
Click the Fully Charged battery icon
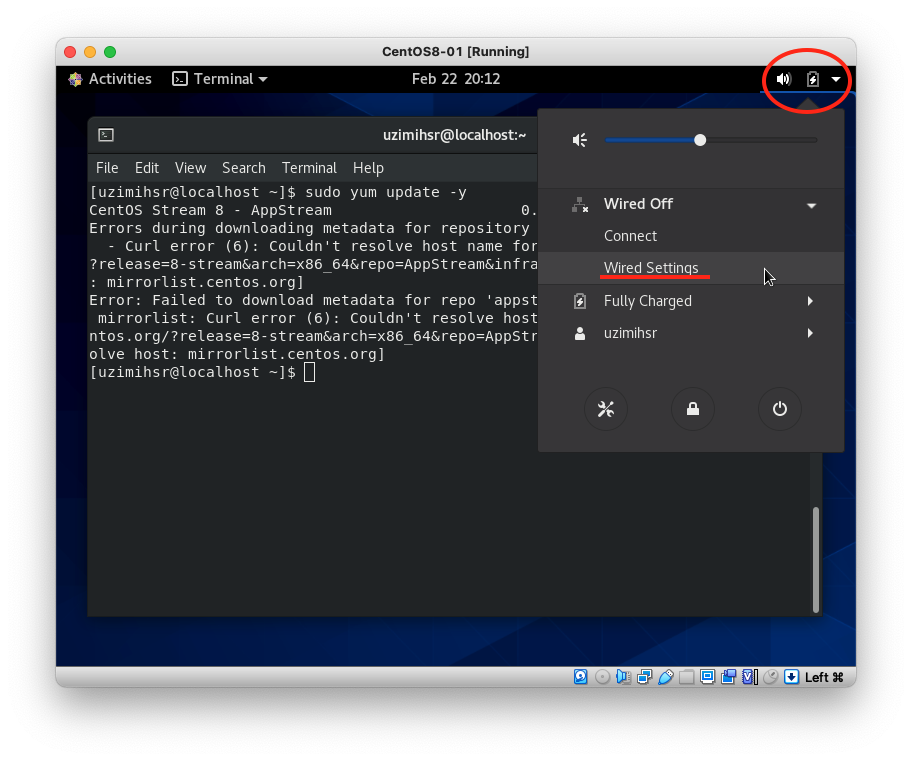580,301
